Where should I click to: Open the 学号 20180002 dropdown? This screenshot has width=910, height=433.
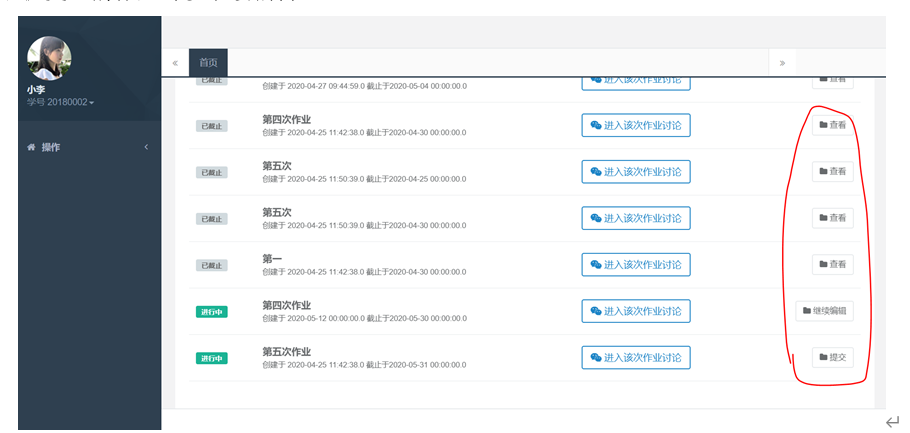60,102
